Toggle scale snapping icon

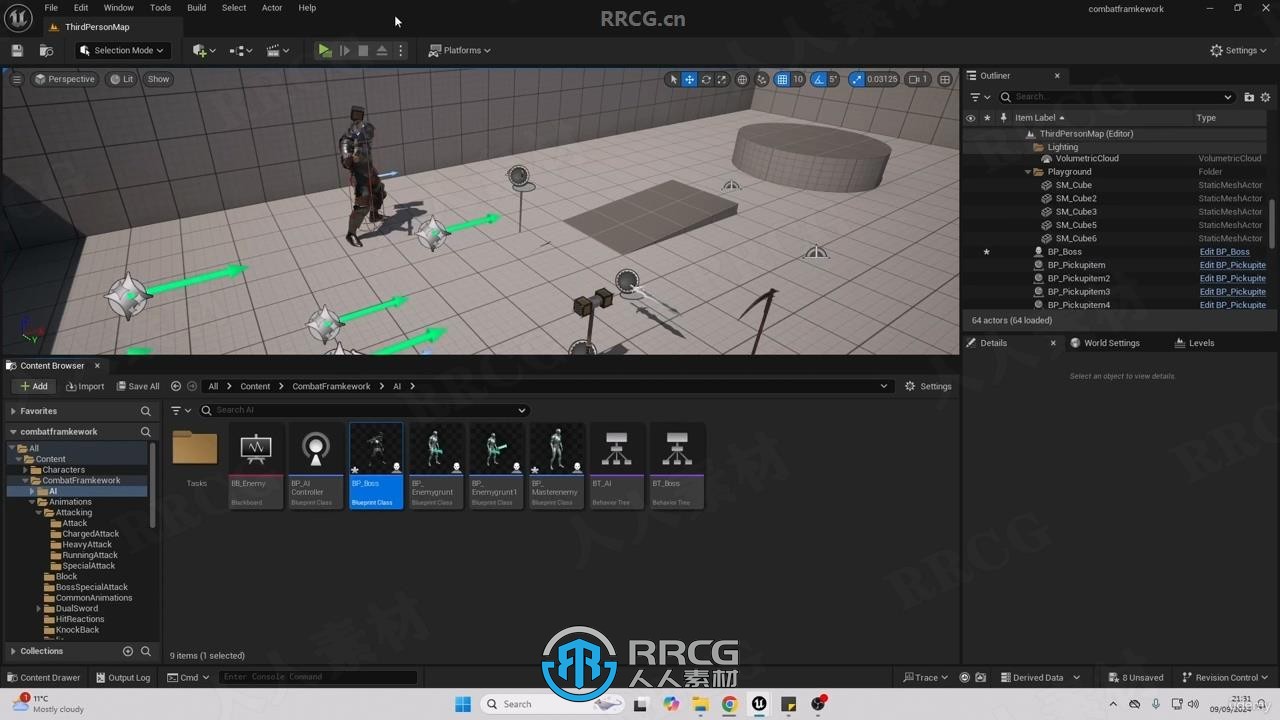(x=857, y=79)
